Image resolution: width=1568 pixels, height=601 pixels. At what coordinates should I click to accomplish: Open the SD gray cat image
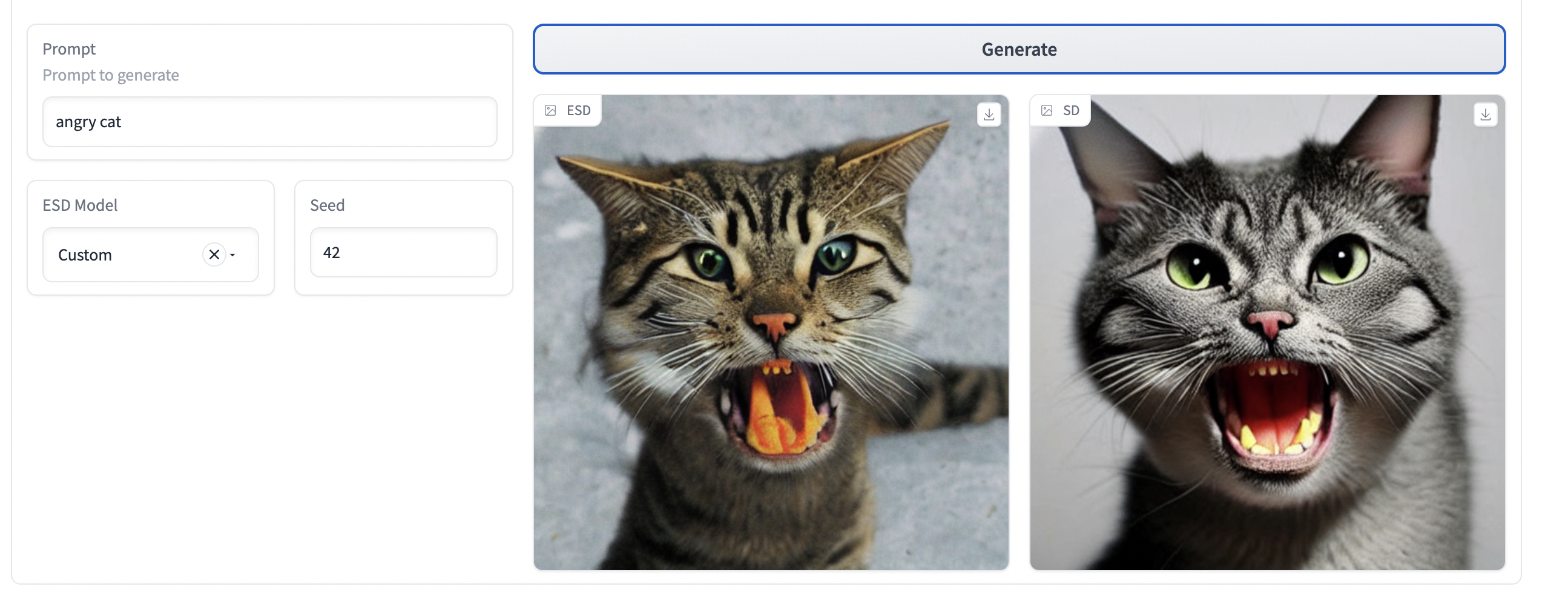click(x=1267, y=333)
